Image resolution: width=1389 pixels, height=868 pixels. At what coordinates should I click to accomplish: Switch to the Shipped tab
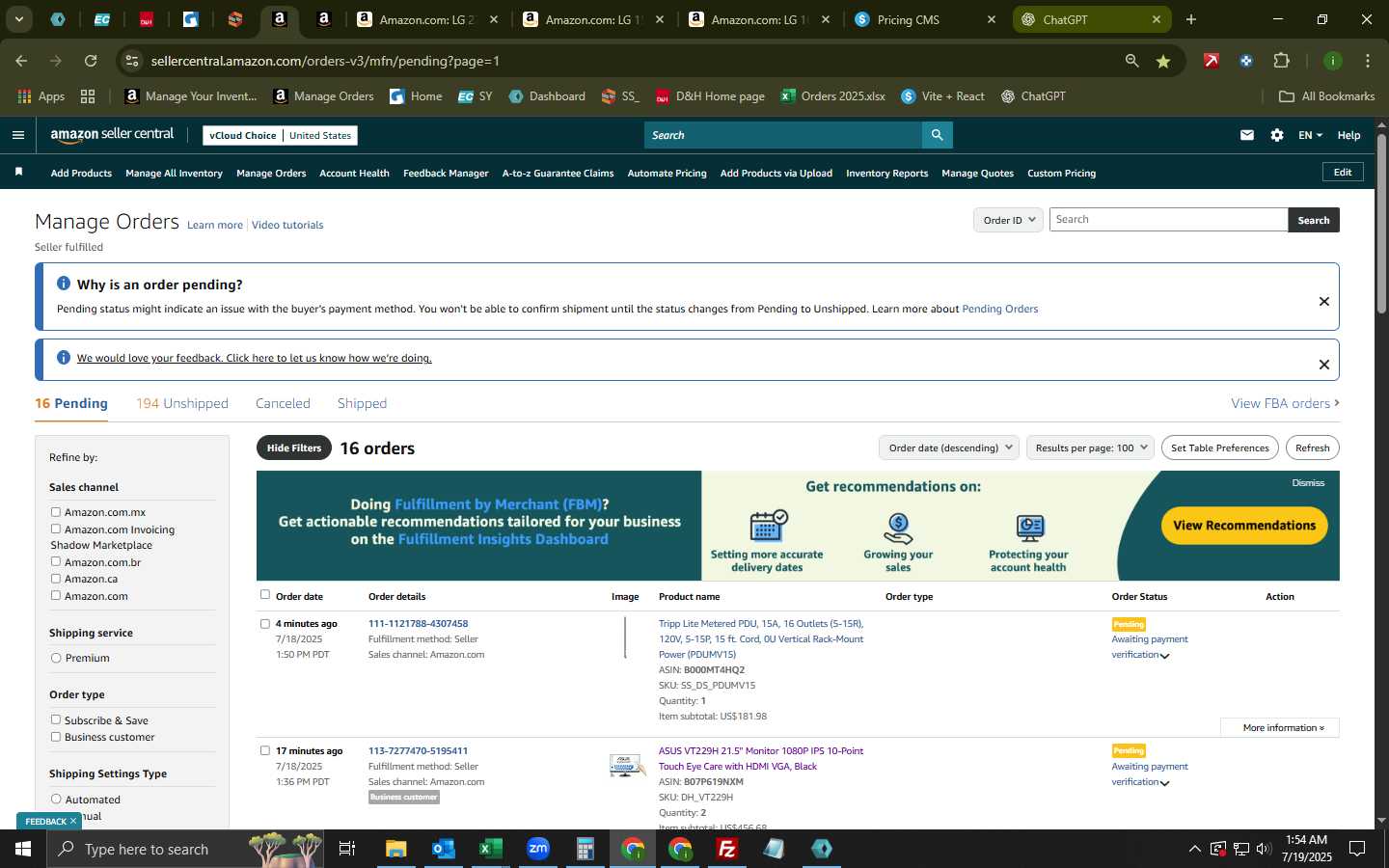click(x=362, y=403)
